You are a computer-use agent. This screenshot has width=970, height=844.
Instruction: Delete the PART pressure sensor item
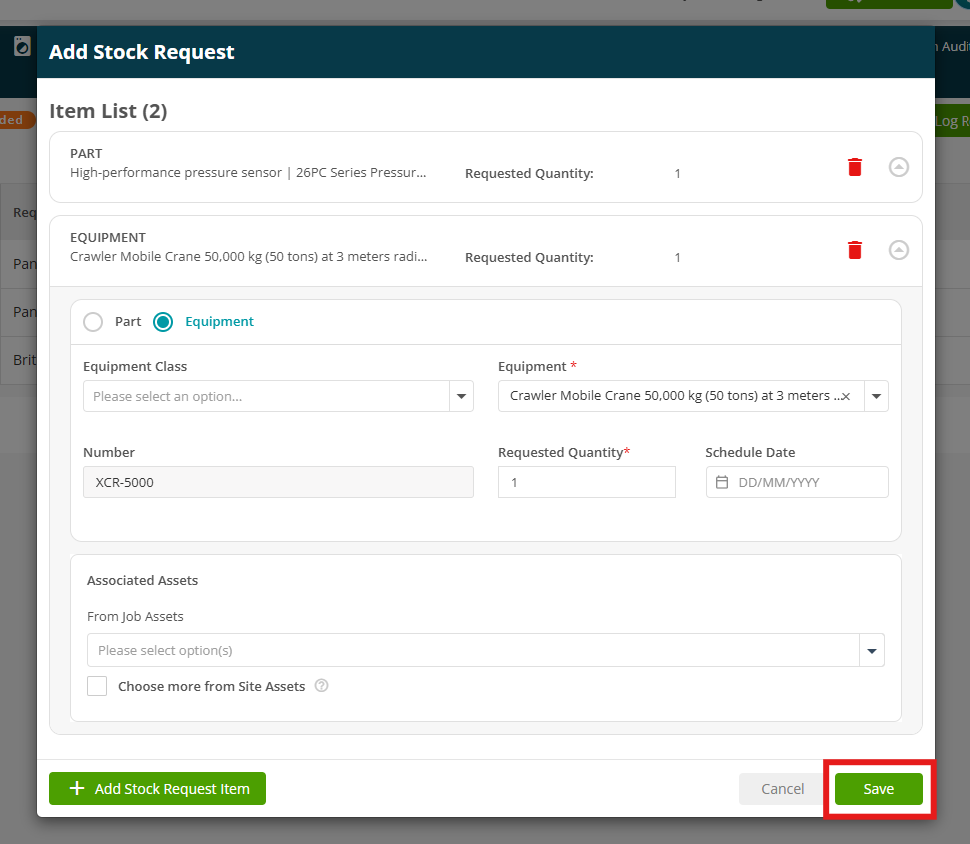[x=854, y=167]
